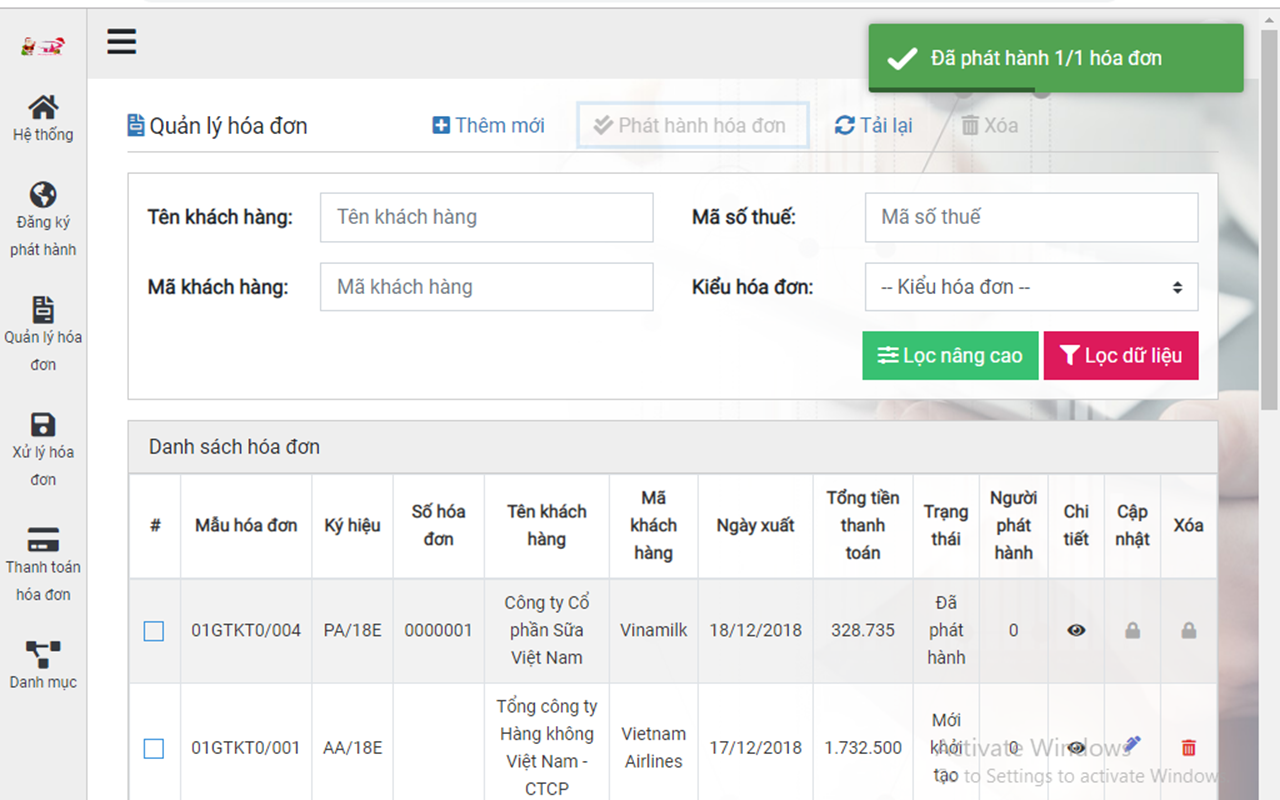Image resolution: width=1280 pixels, height=800 pixels.
Task: Click Tải lại to reload list
Action: (x=874, y=126)
